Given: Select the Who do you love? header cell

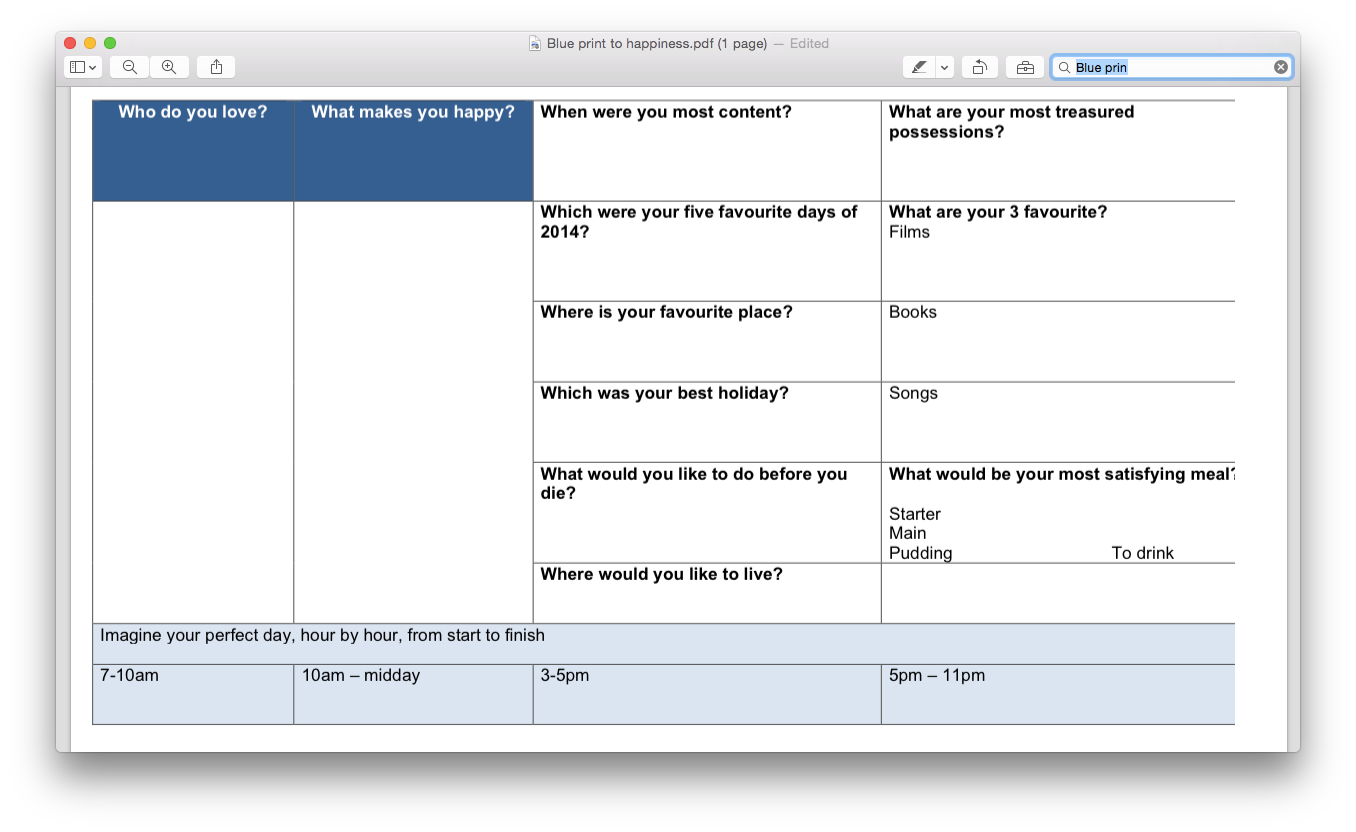Looking at the screenshot, I should tap(193, 151).
